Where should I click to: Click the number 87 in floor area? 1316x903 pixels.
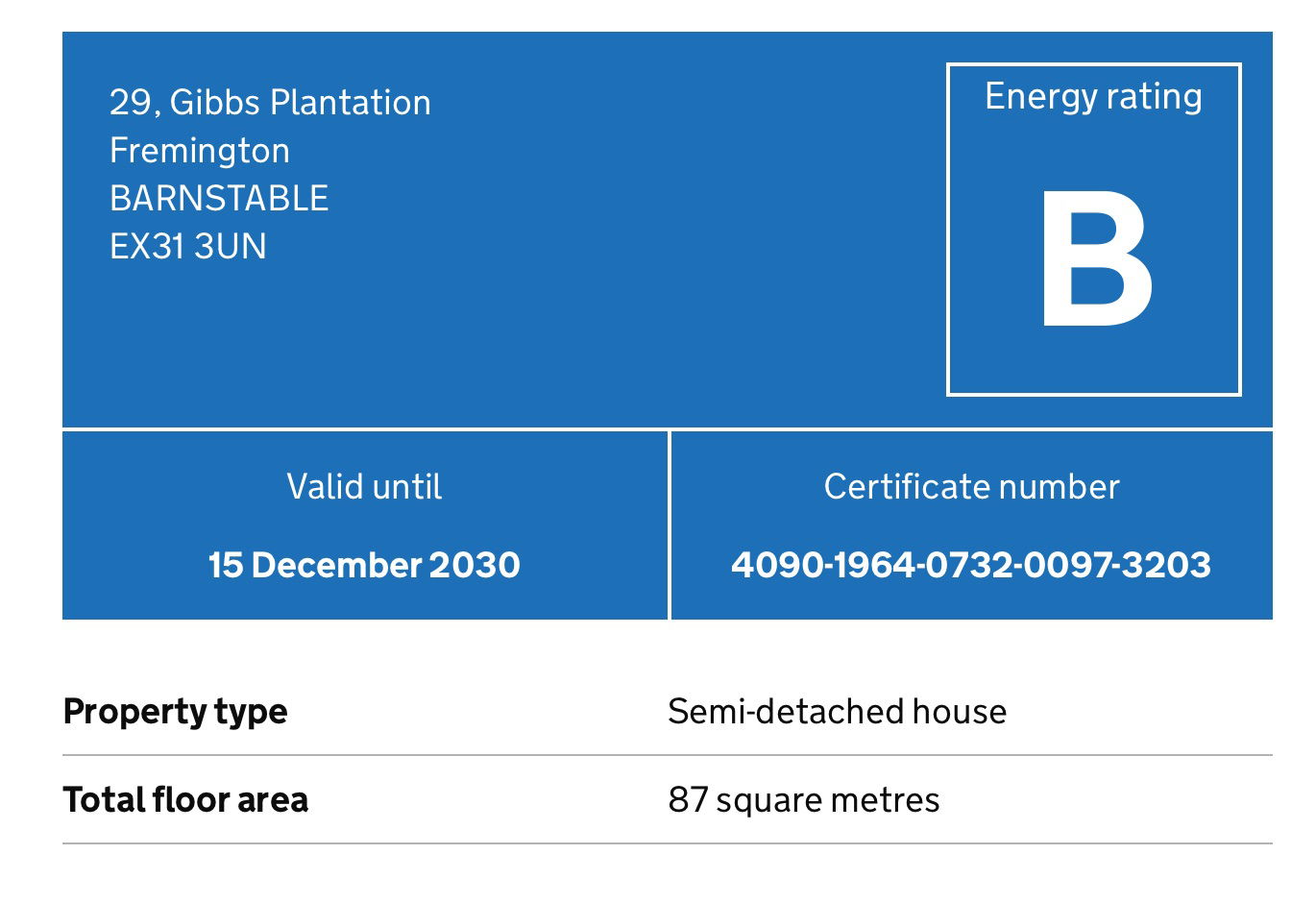tap(688, 800)
